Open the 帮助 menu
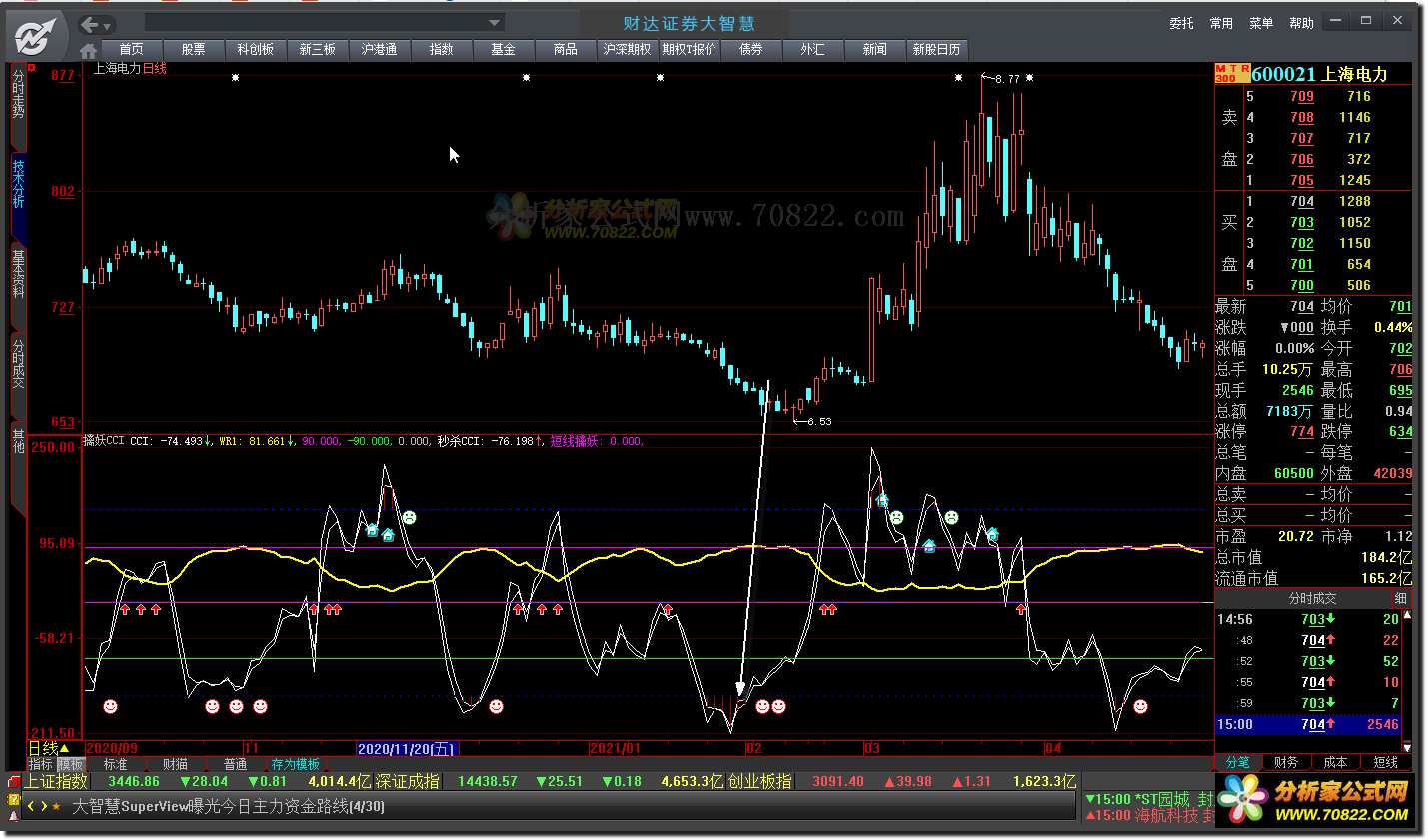1428x840 pixels. 1301,23
